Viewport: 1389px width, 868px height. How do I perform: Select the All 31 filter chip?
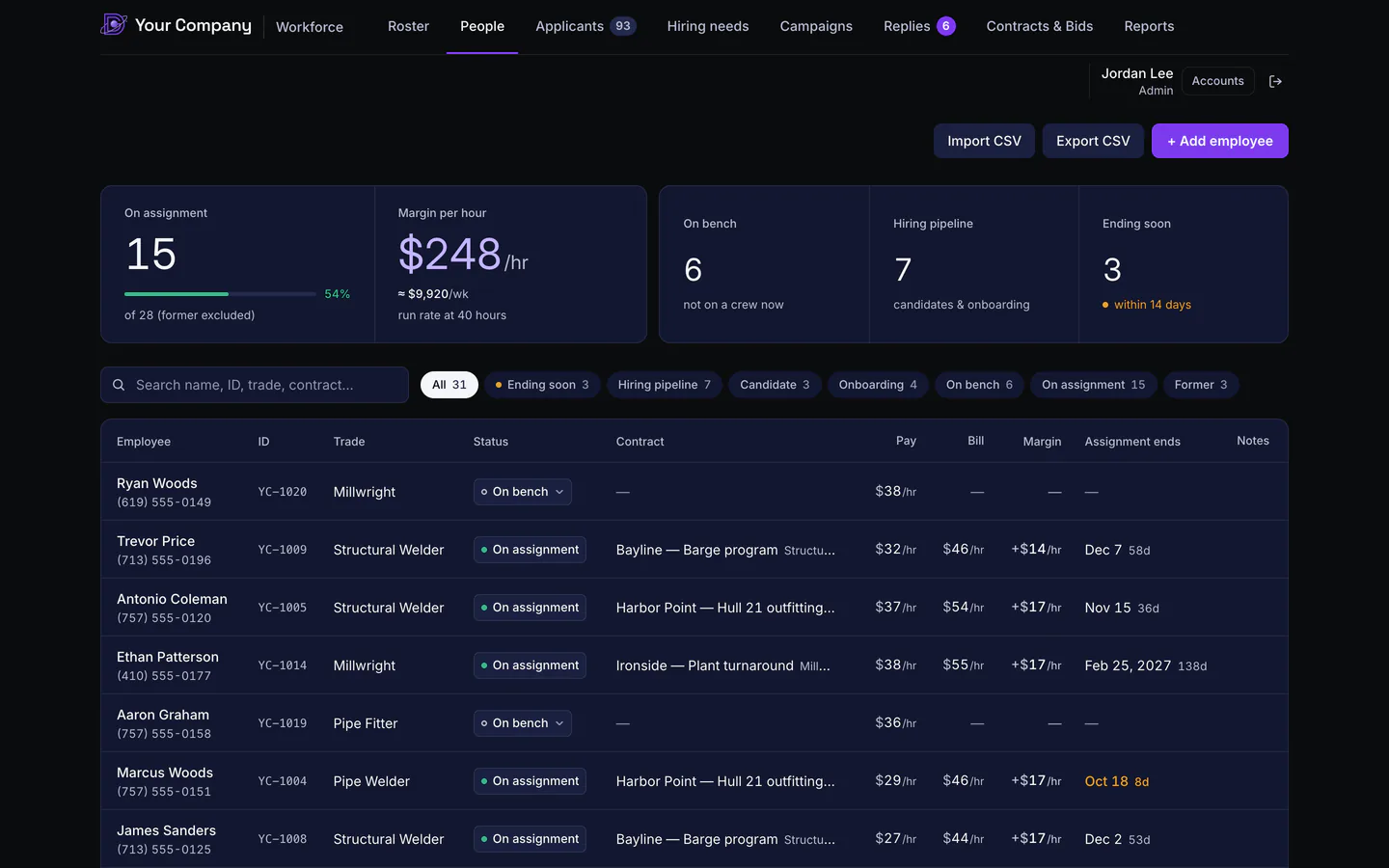(449, 385)
